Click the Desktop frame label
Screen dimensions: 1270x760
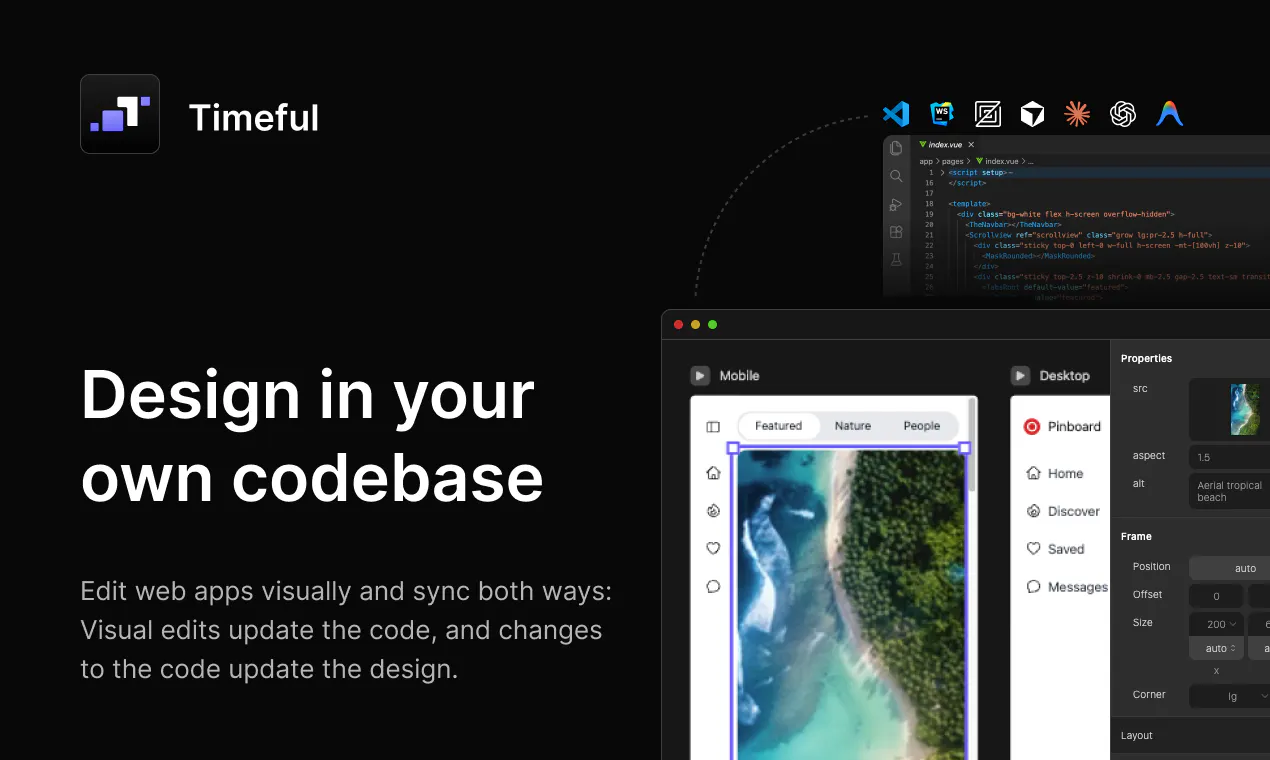[1064, 376]
